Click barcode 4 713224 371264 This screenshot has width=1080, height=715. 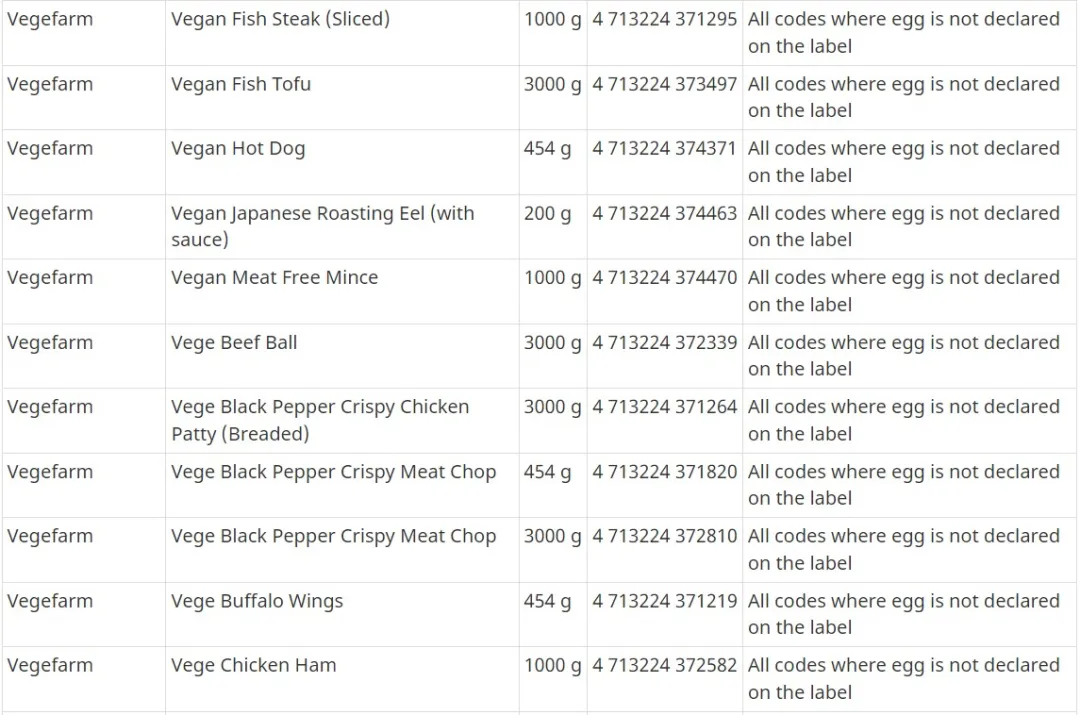click(665, 407)
